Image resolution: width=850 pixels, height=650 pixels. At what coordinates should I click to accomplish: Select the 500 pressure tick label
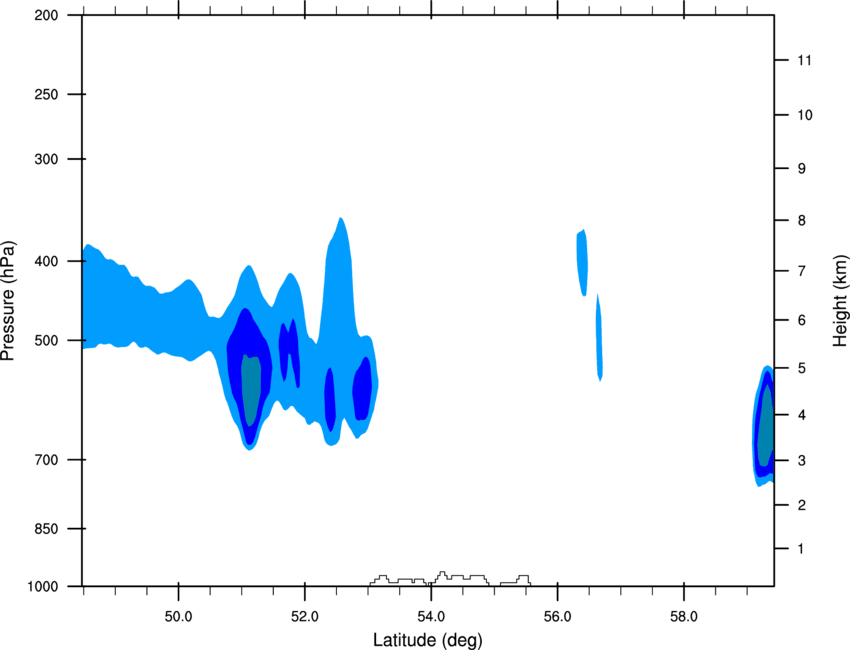point(46,340)
